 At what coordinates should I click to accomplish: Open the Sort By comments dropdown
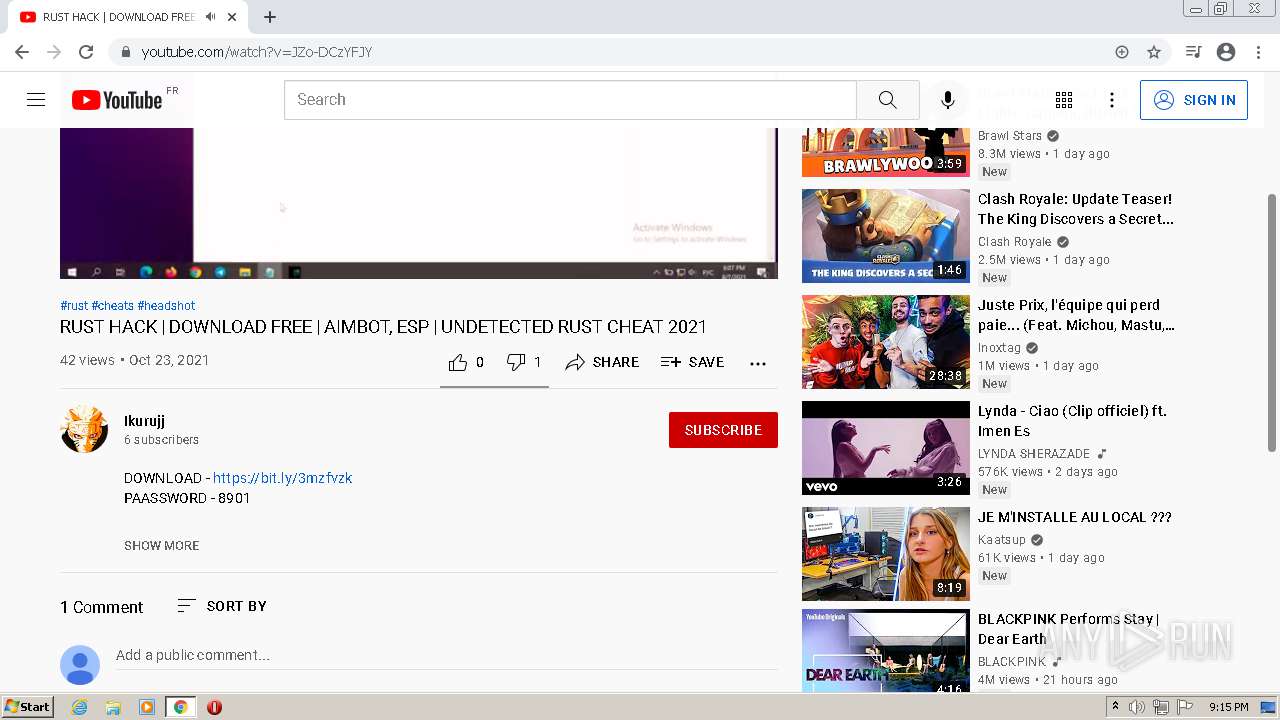[222, 606]
